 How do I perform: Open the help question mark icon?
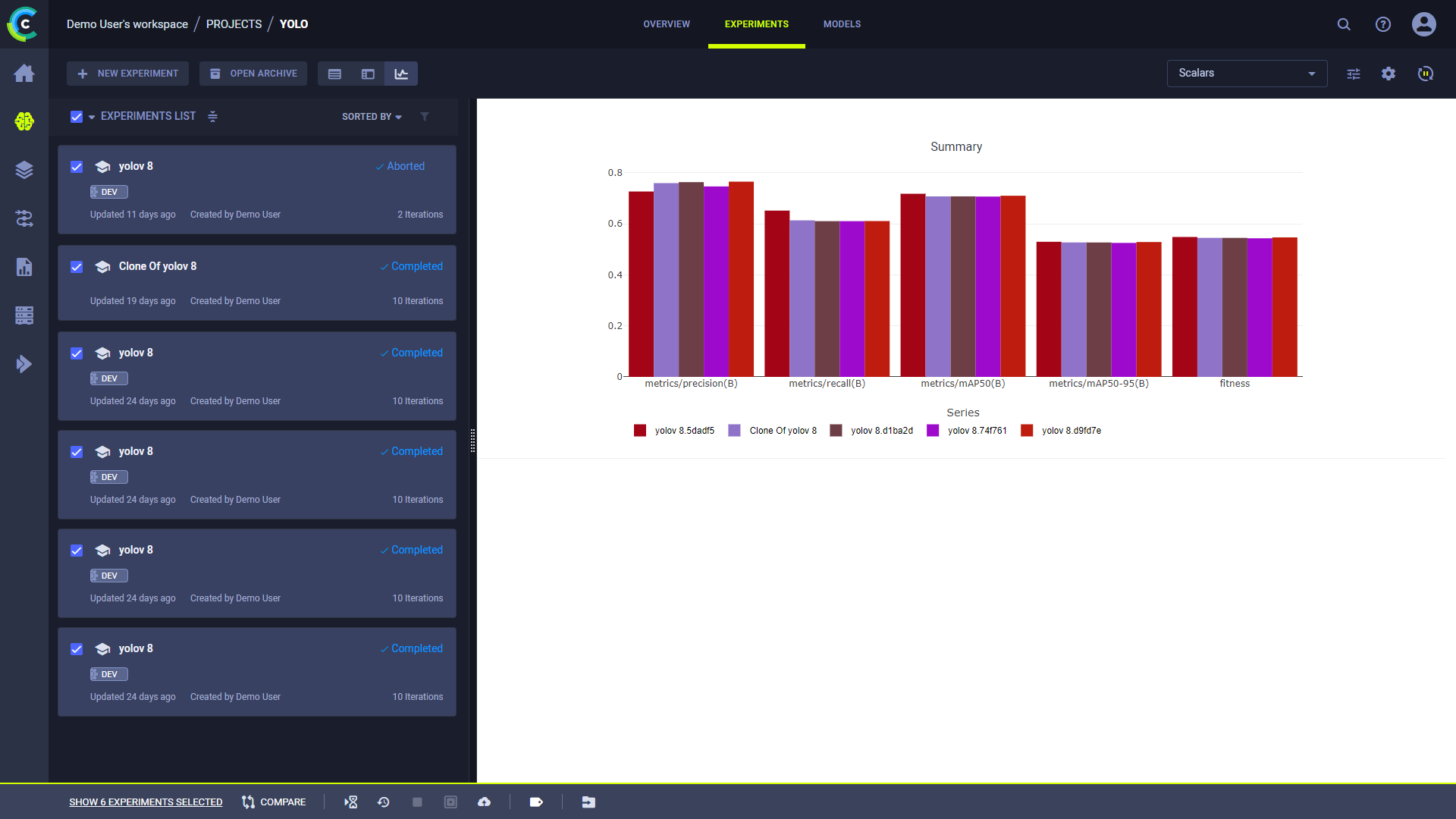pyautogui.click(x=1383, y=24)
